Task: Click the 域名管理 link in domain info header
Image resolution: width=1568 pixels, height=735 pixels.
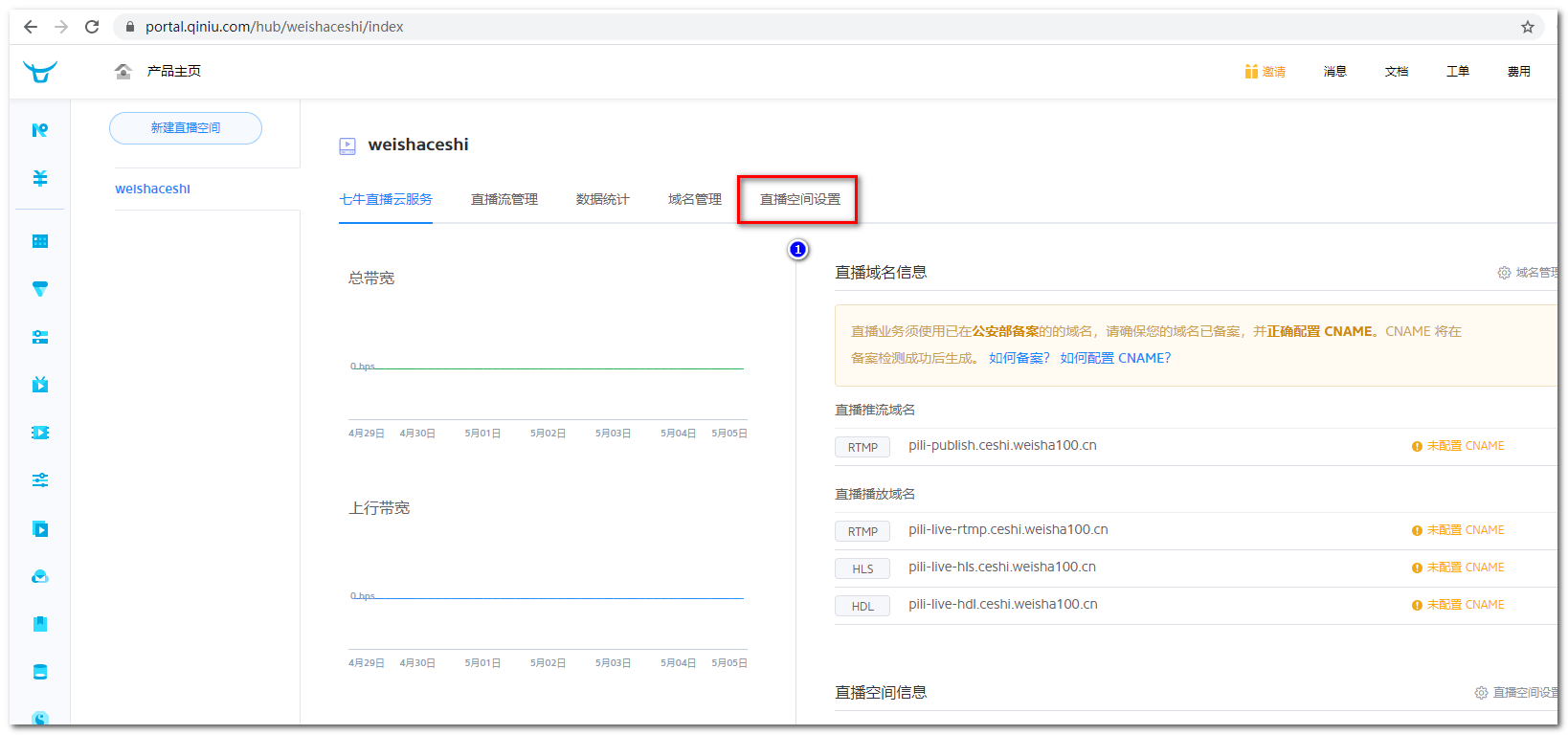Action: (1537, 273)
